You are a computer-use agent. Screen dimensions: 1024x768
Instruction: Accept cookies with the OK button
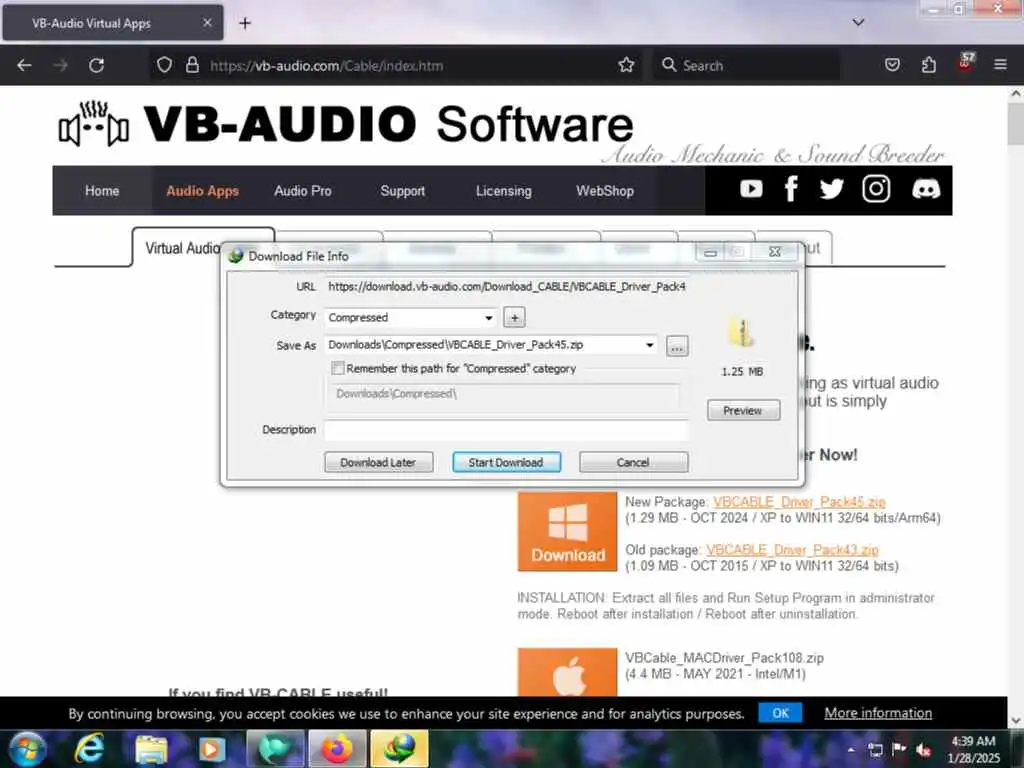tap(780, 712)
